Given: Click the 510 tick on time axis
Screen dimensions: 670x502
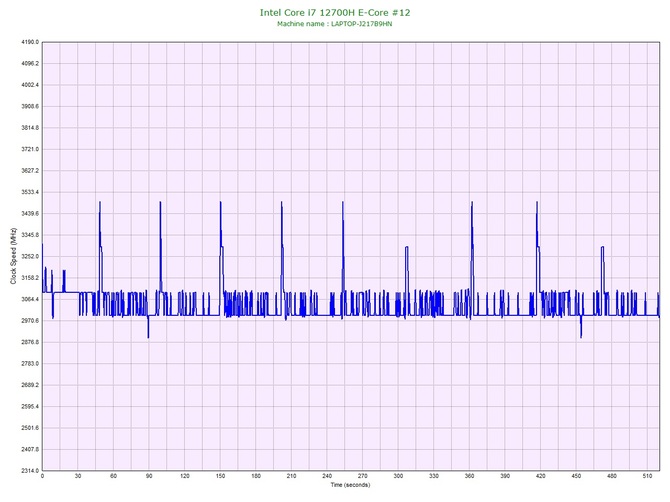Looking at the screenshot, I should [647, 476].
